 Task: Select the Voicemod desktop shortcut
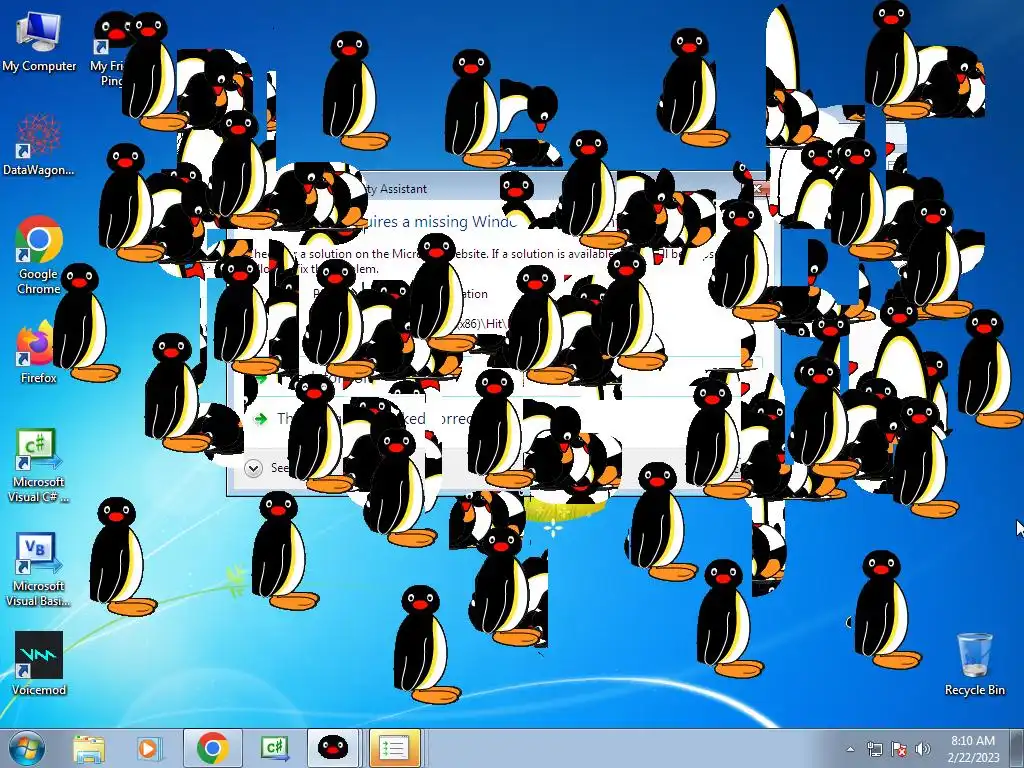(39, 664)
